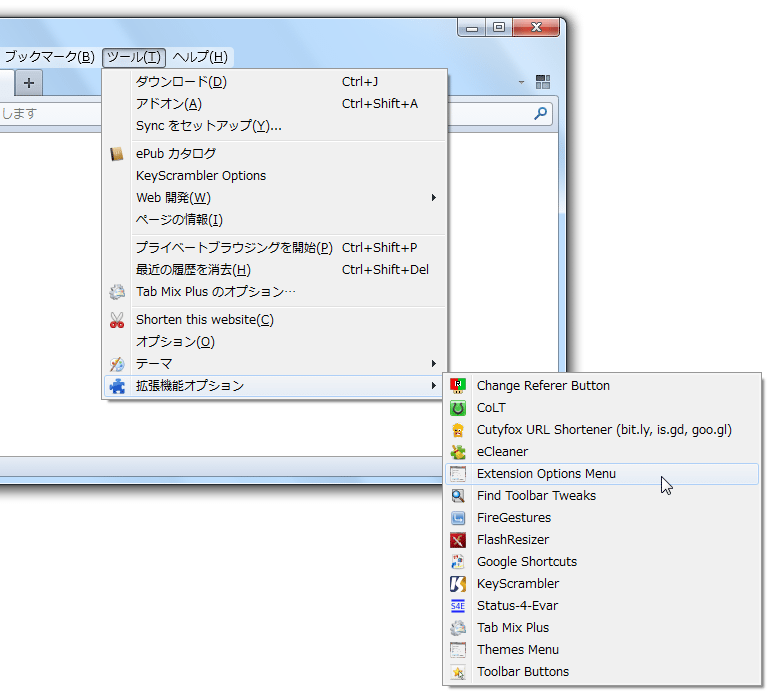Open Cutyfox URL Shortener options
Screen dimensions: 771x694
point(602,430)
